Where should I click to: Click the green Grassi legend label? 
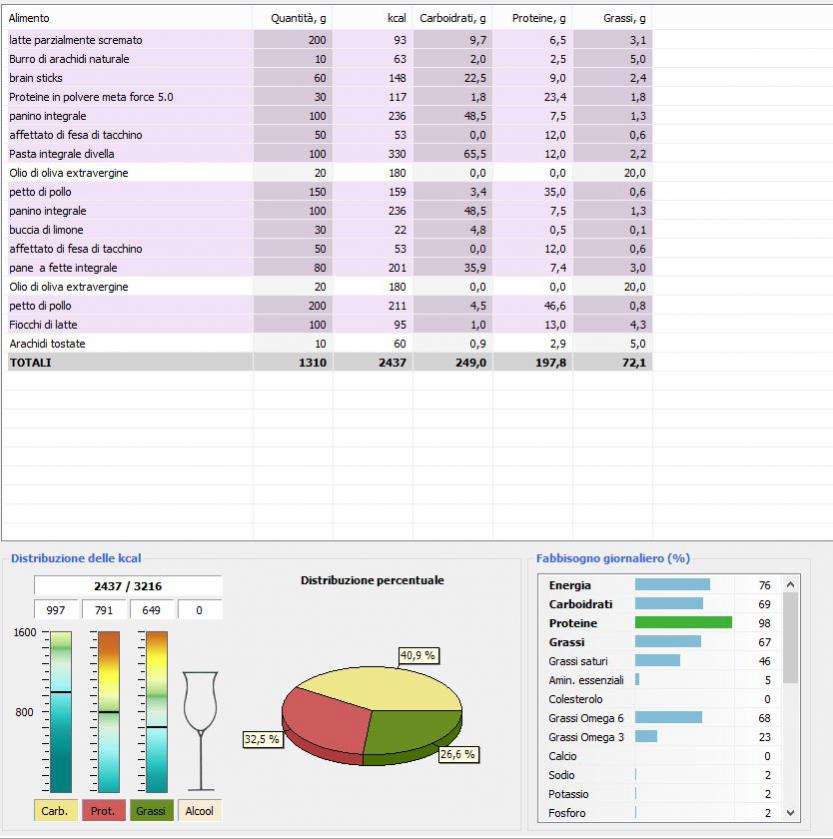tap(151, 811)
